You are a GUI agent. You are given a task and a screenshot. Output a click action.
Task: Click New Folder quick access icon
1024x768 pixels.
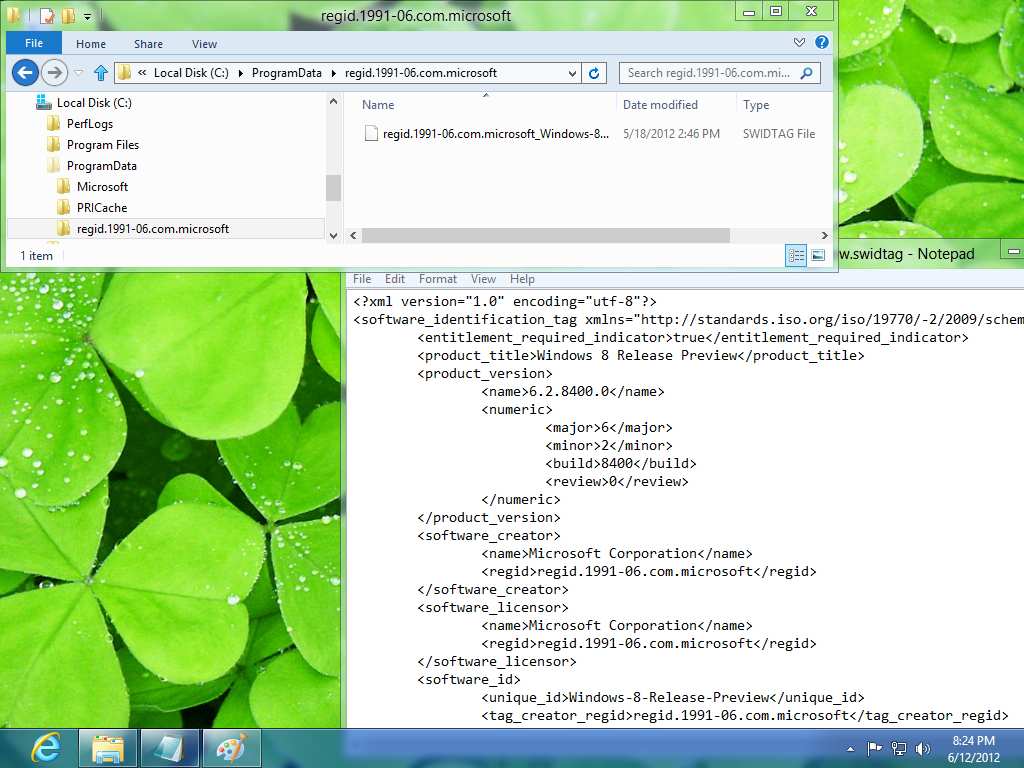68,14
